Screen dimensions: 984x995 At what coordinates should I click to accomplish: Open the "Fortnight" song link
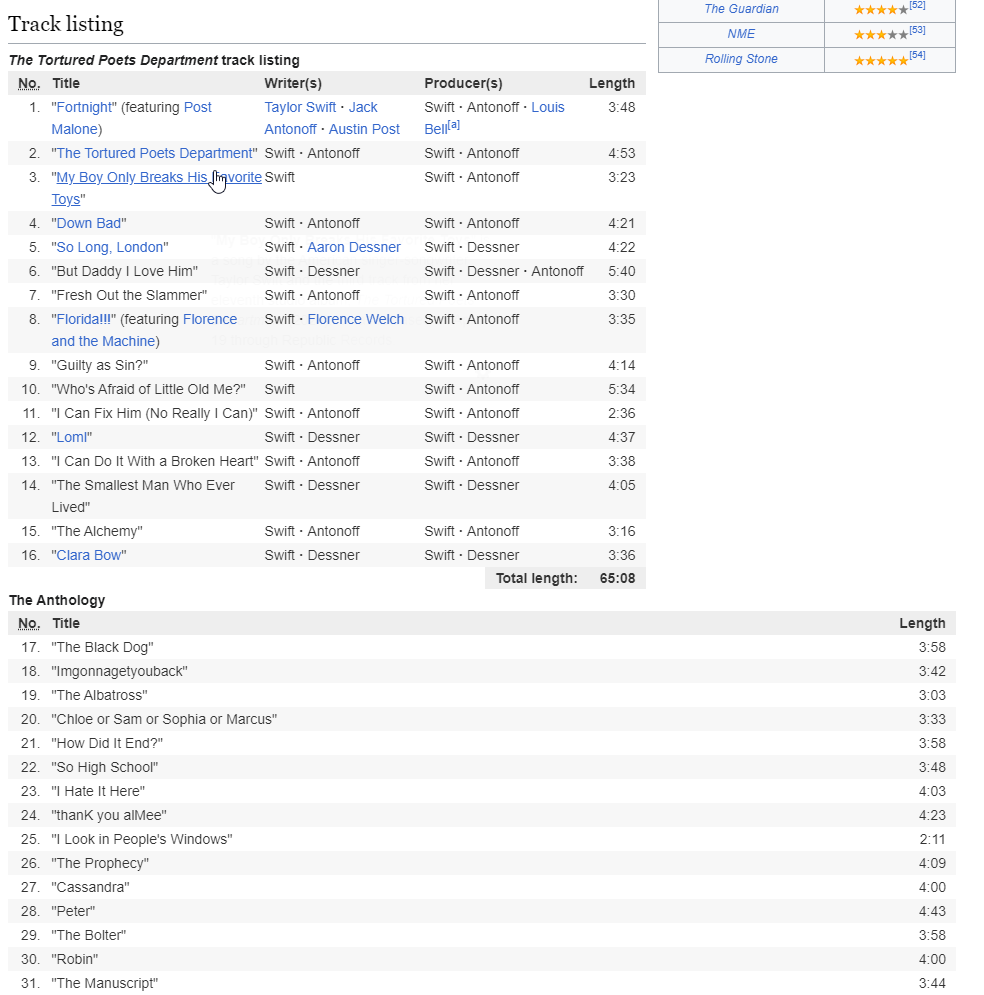pyautogui.click(x=84, y=107)
